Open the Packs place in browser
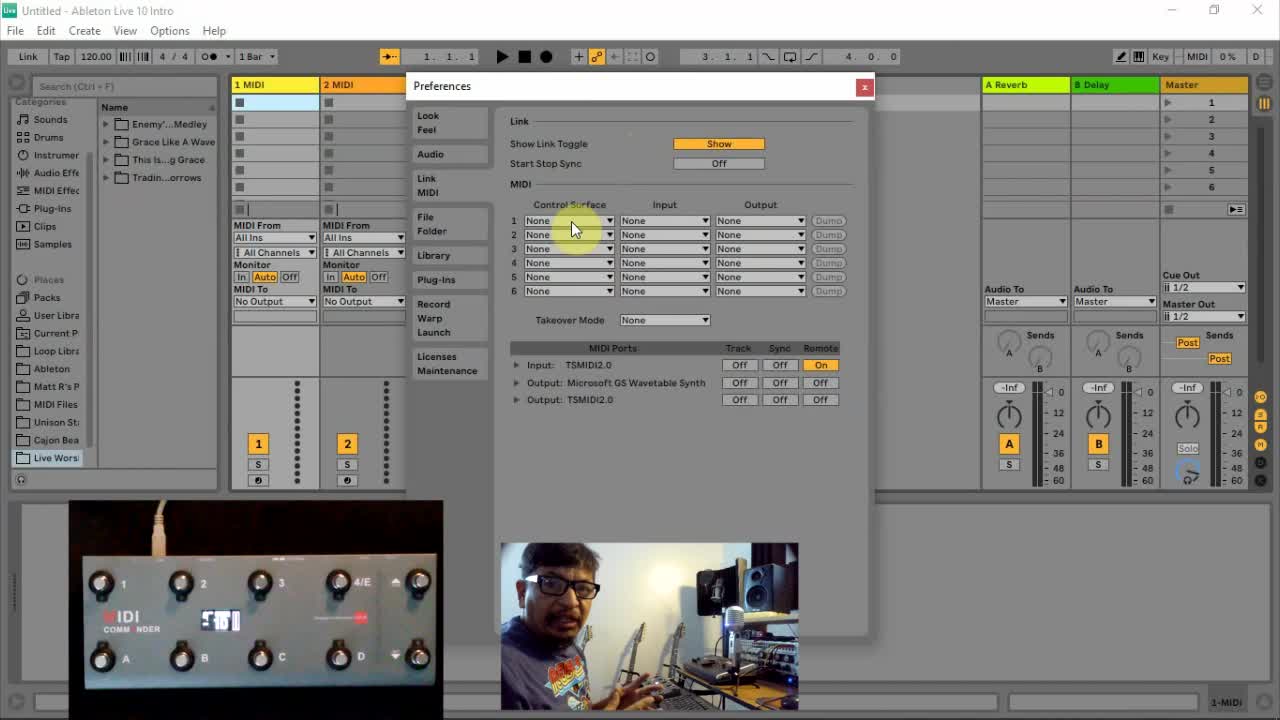1280x720 pixels. (47, 298)
